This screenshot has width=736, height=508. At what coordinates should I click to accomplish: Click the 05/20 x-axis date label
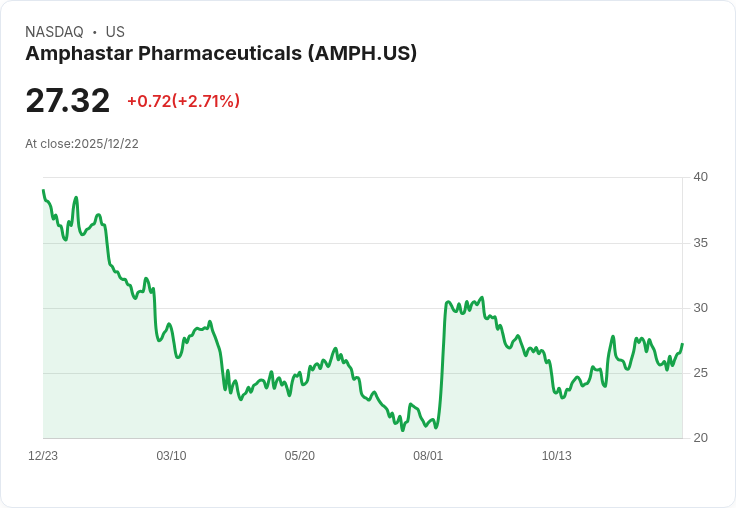click(x=299, y=455)
